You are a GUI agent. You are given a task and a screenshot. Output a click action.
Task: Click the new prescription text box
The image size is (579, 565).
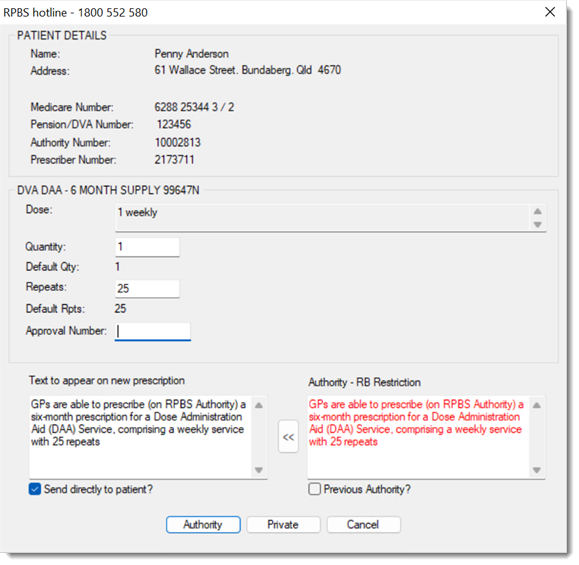click(141, 437)
